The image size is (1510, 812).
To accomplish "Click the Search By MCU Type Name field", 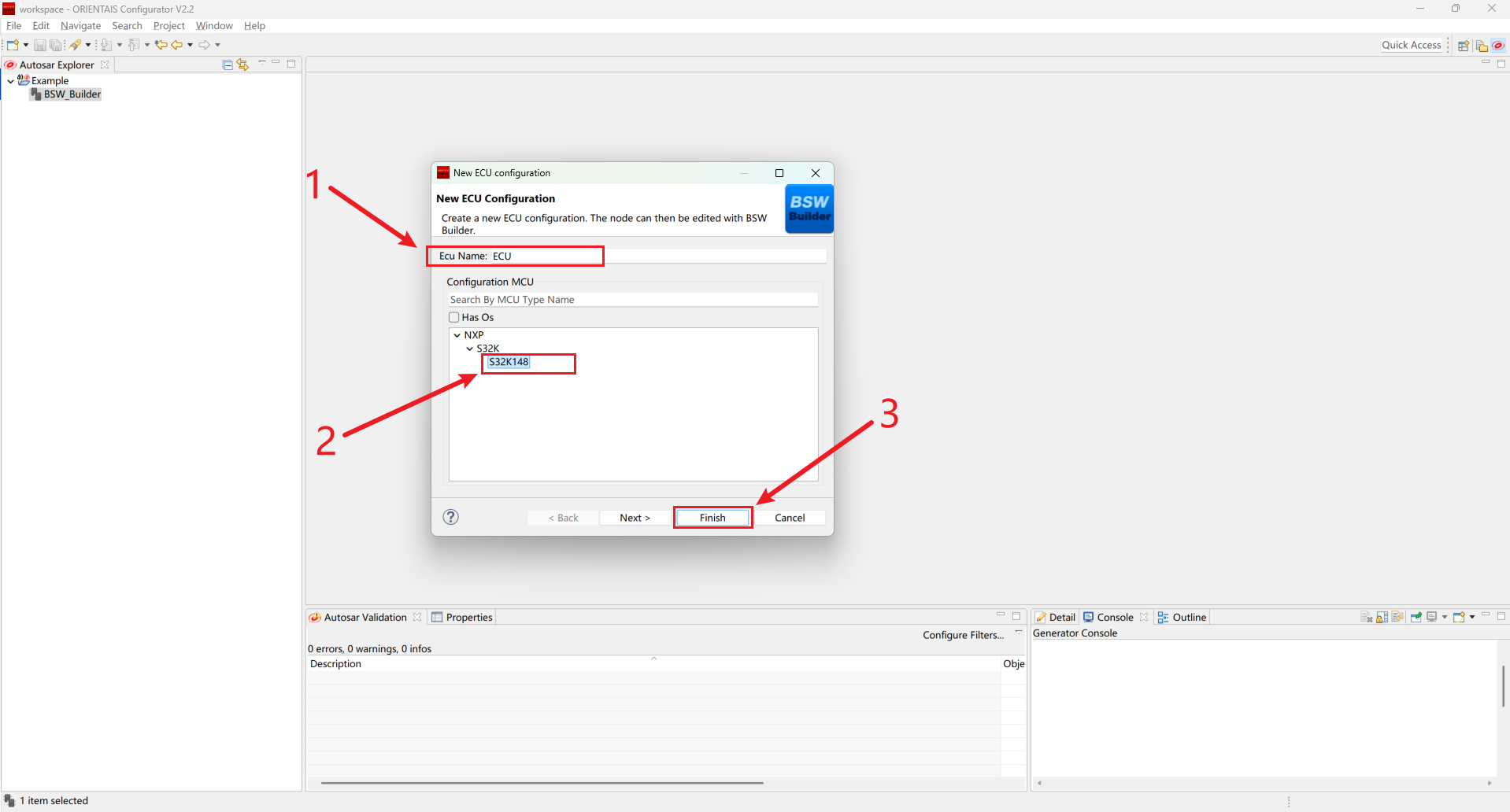I will [x=632, y=300].
